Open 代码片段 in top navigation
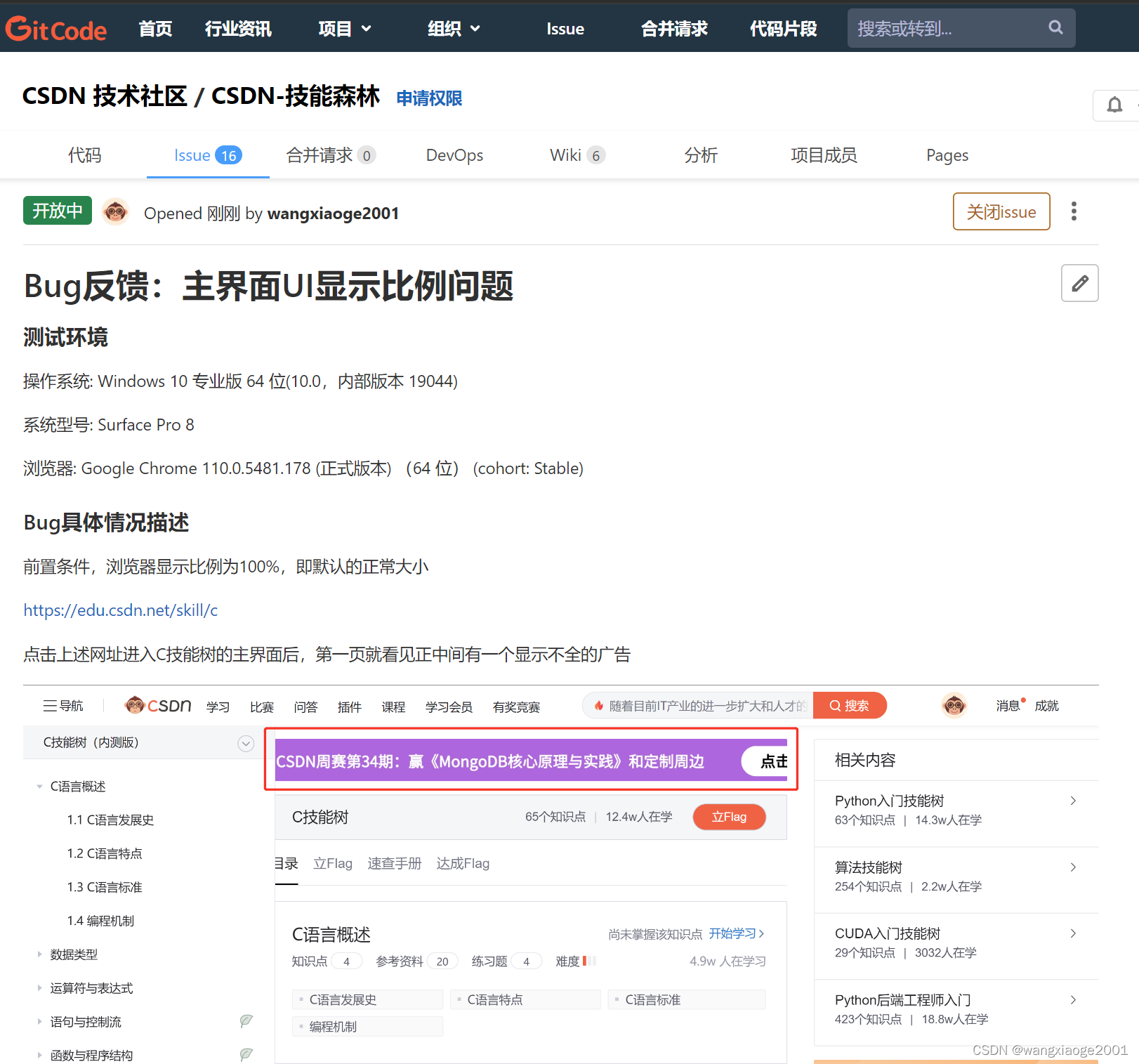Image resolution: width=1139 pixels, height=1064 pixels. coord(783,29)
